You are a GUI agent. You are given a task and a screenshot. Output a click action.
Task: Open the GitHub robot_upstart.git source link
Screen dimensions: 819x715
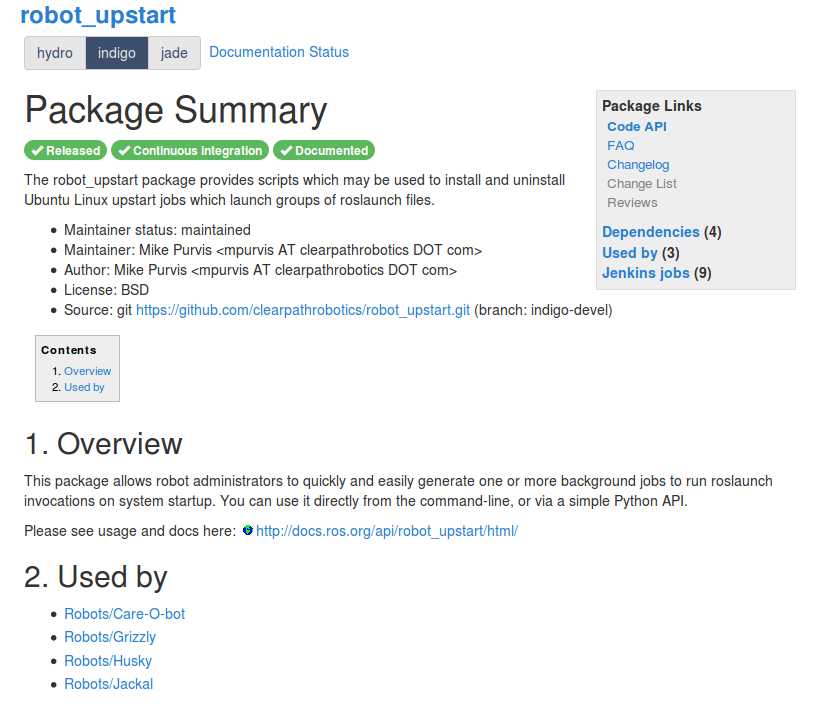(303, 310)
